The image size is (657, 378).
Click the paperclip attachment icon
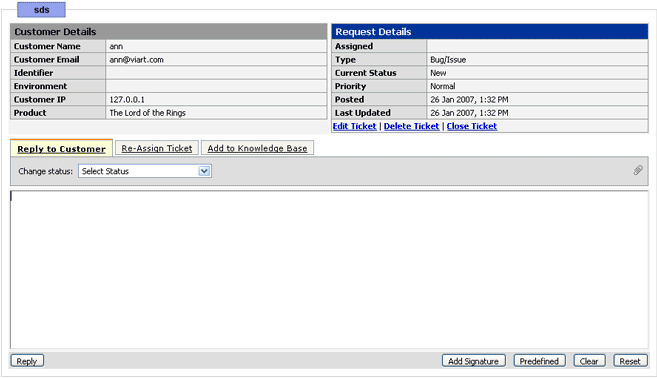[638, 170]
